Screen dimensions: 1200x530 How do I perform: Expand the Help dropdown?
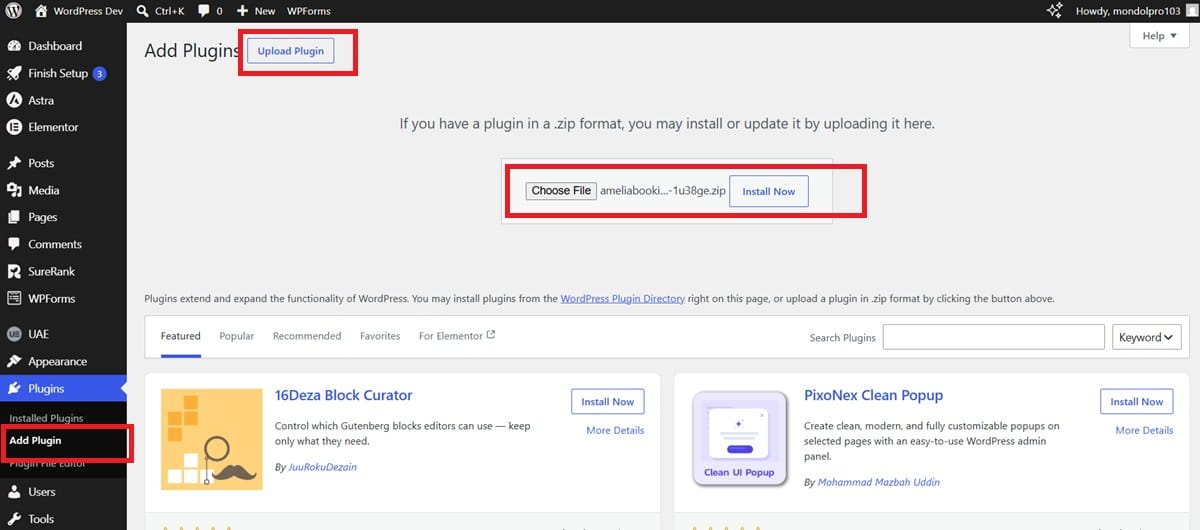(1159, 36)
